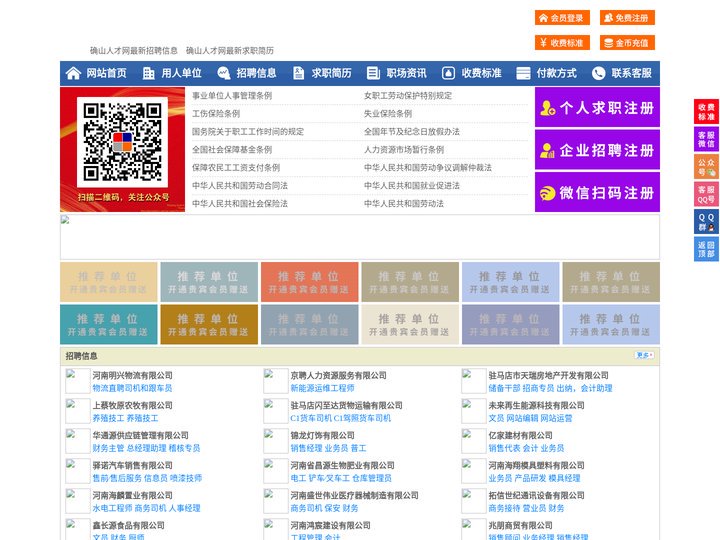Click the round icon on 微信扫码注册

point(547,193)
